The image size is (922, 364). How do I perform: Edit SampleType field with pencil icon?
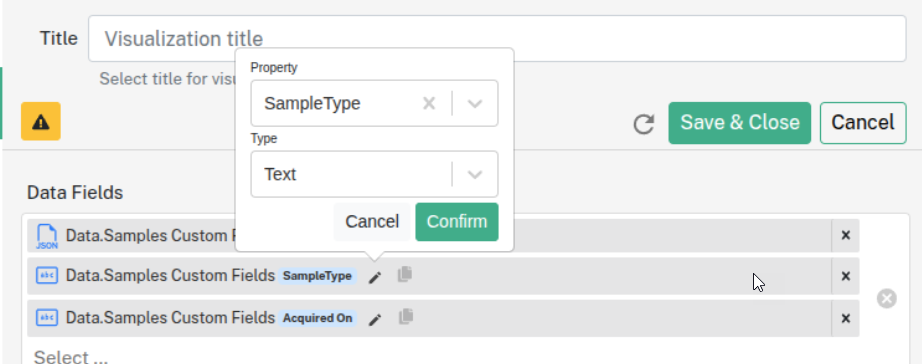click(x=375, y=277)
